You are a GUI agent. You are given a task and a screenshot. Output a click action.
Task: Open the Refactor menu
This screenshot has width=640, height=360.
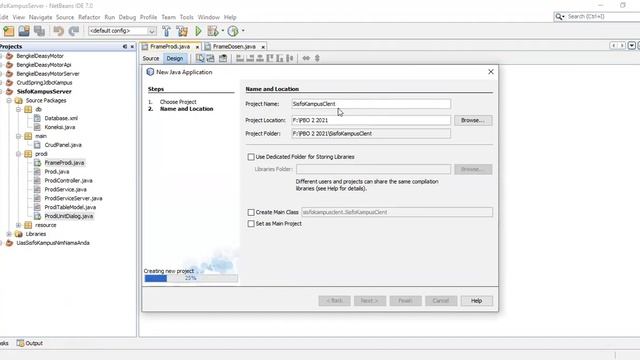(89, 17)
